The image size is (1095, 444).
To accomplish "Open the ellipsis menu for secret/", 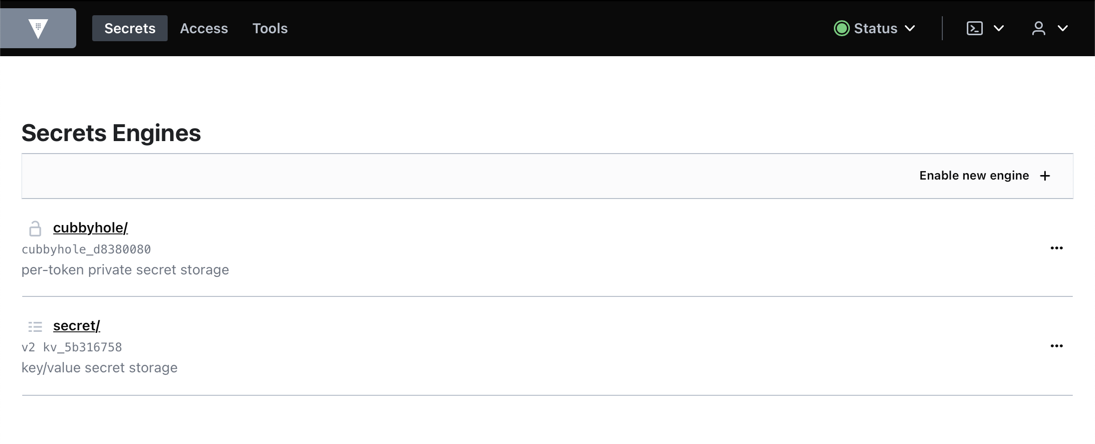I will coord(1056,346).
